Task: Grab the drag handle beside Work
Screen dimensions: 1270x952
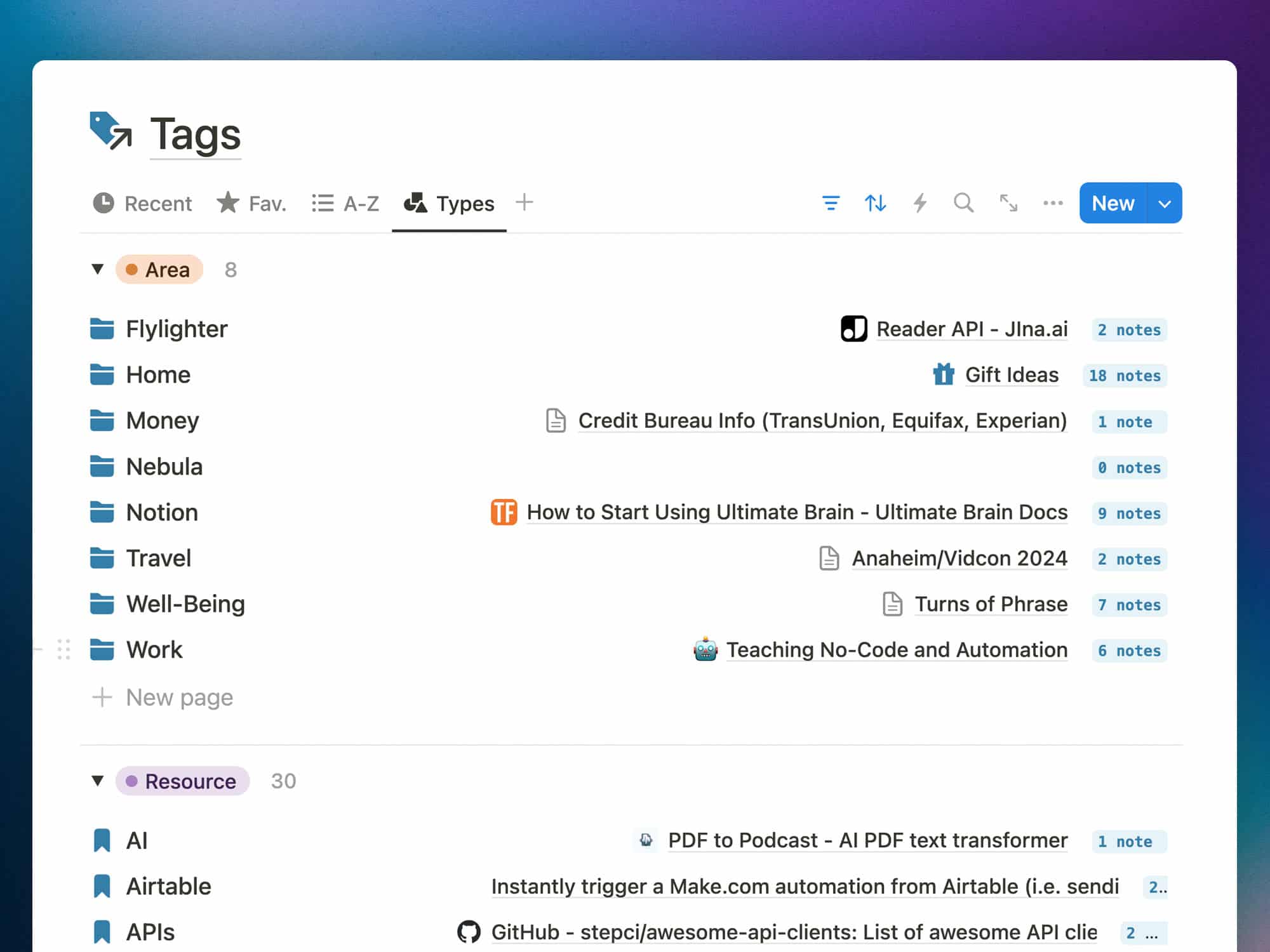Action: point(63,649)
